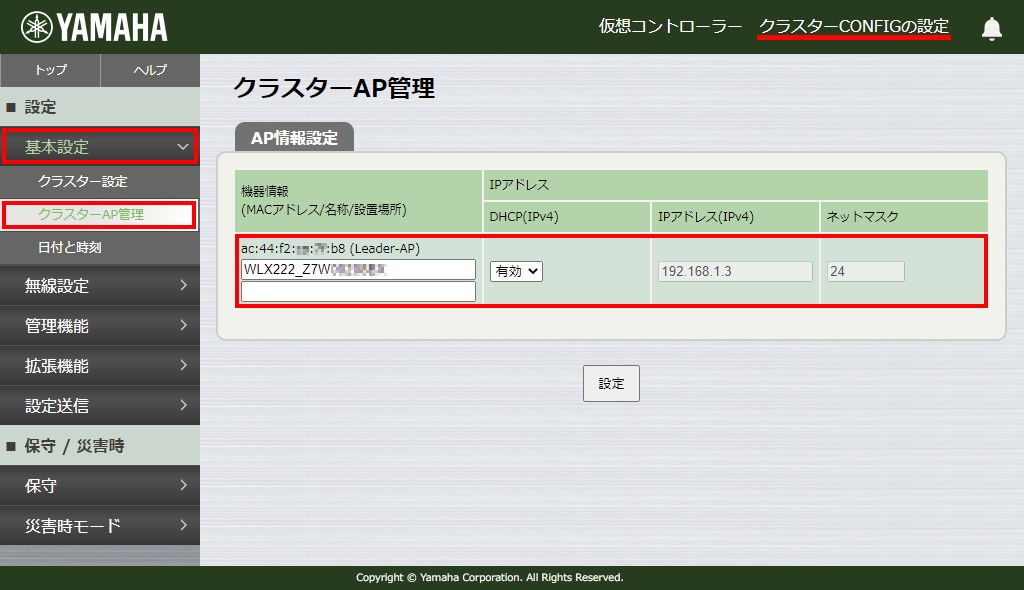
Task: Open the notification bell
Action: (991, 27)
